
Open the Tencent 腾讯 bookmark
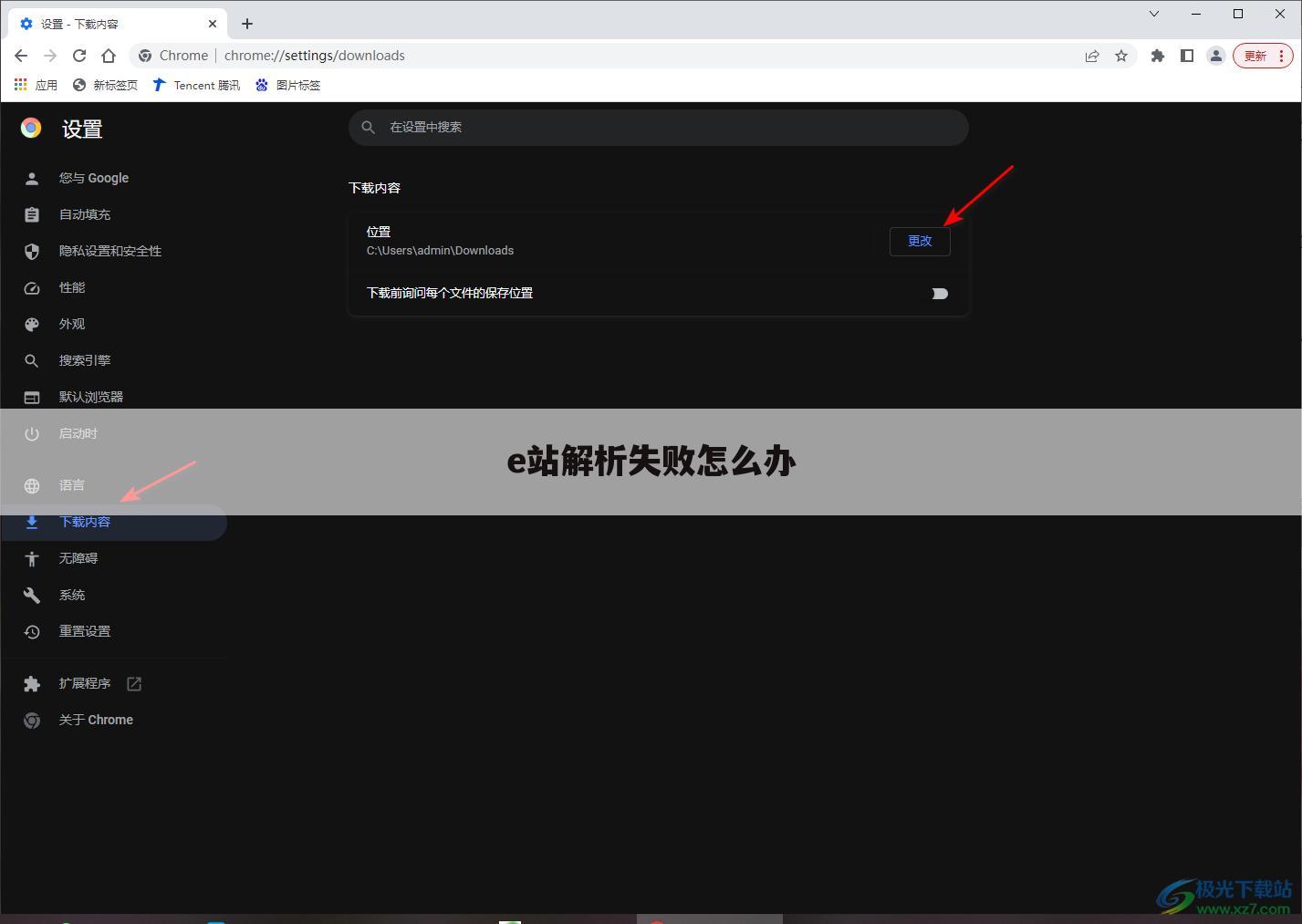click(196, 85)
